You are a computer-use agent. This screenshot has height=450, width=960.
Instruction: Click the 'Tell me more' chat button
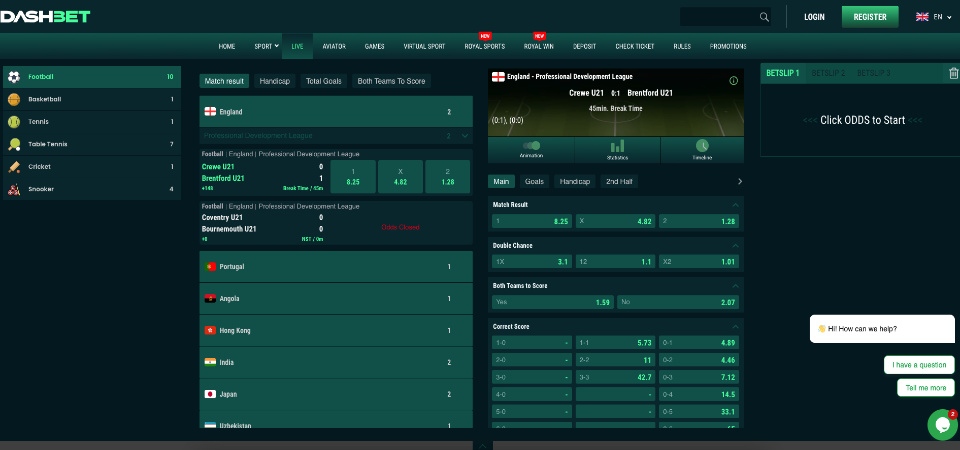point(926,388)
